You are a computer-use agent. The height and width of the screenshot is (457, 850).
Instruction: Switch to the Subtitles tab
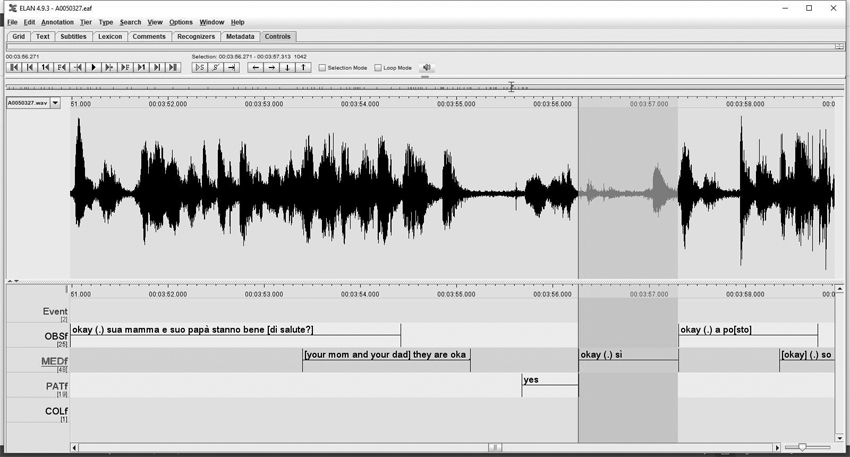point(73,36)
